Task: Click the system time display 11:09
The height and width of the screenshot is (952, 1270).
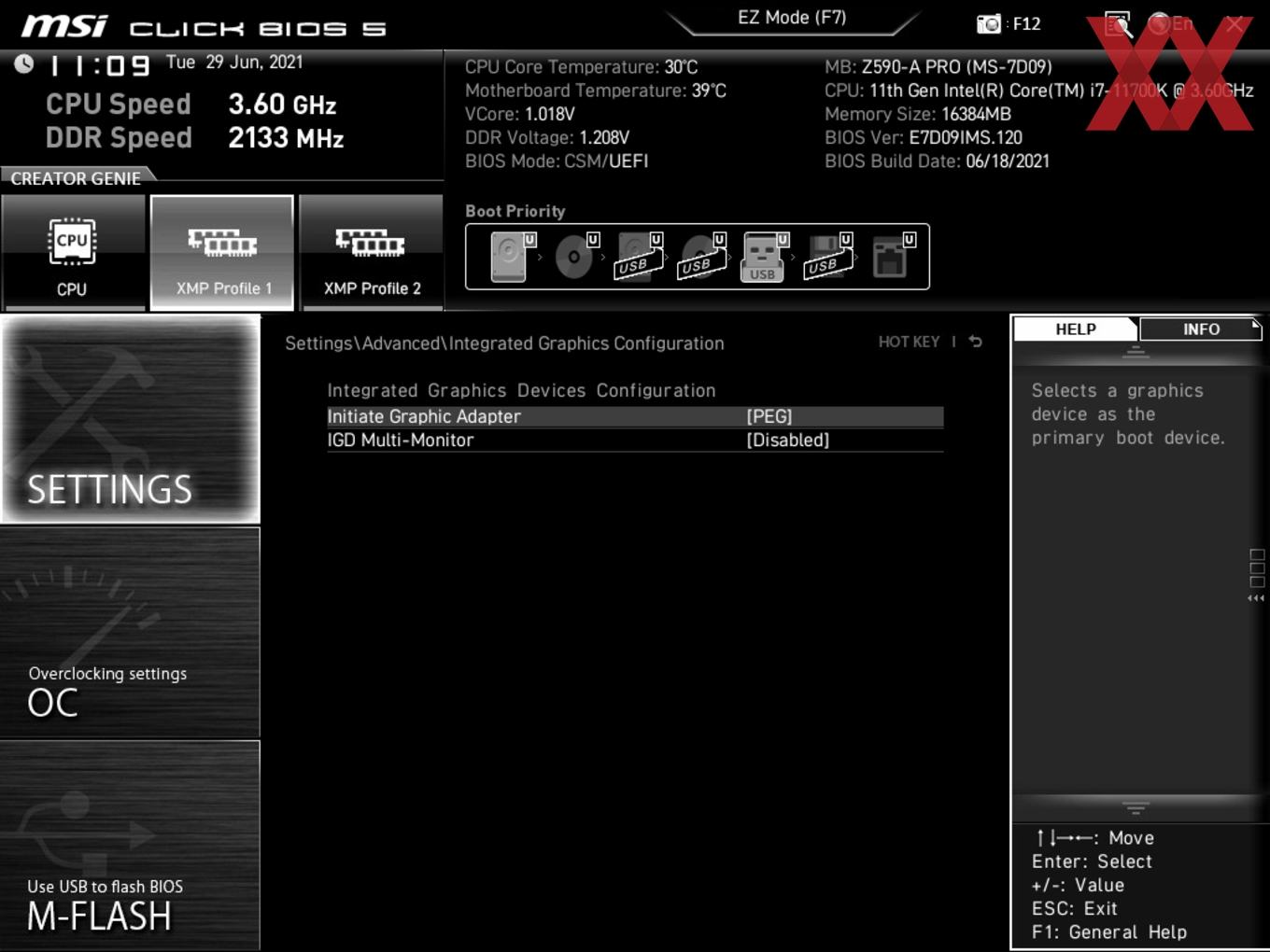Action: coord(99,66)
